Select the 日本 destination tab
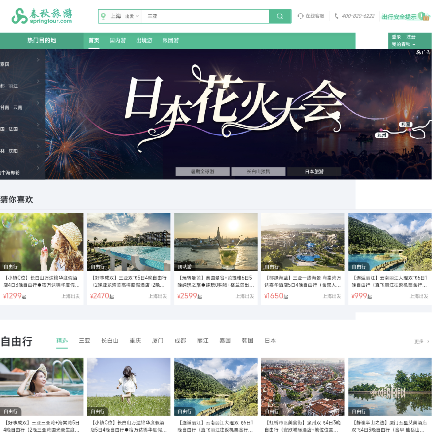This screenshot has height=432, width=432. tap(270, 341)
